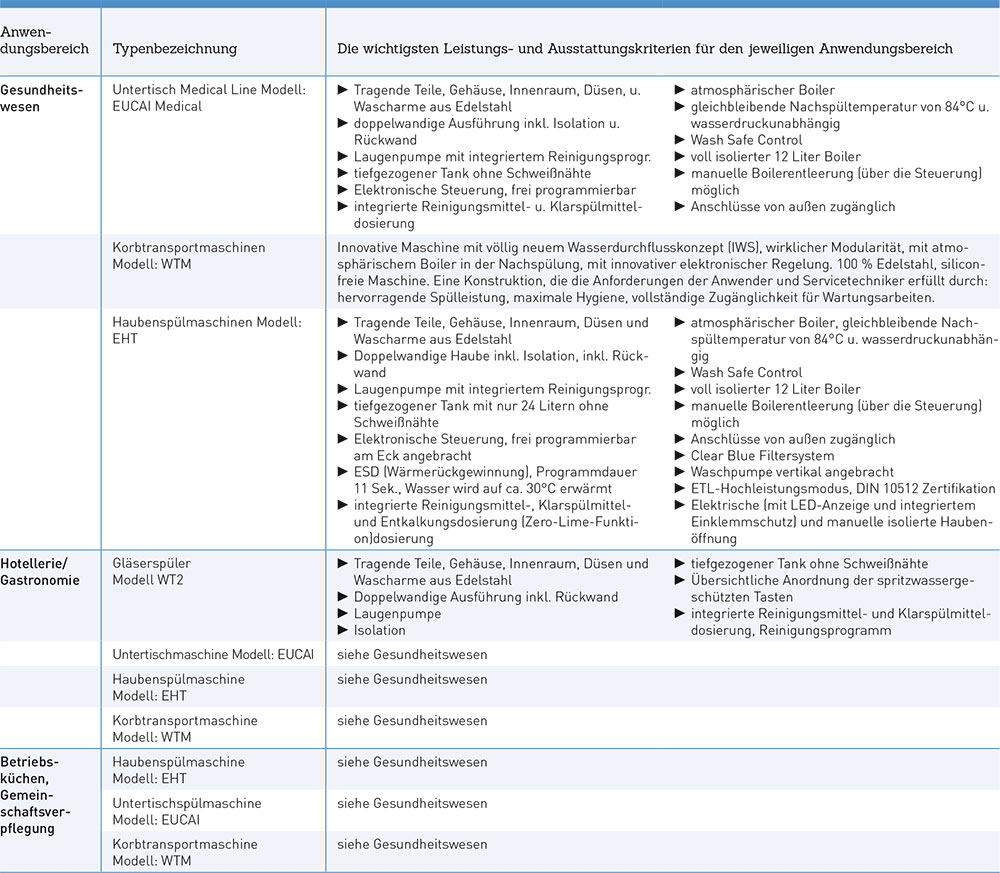The height and width of the screenshot is (873, 1000).
Task: Select "siehe Gesundheitswesen" beside Untertischspülmaschine Modell: EUCAI
Action: tap(412, 803)
